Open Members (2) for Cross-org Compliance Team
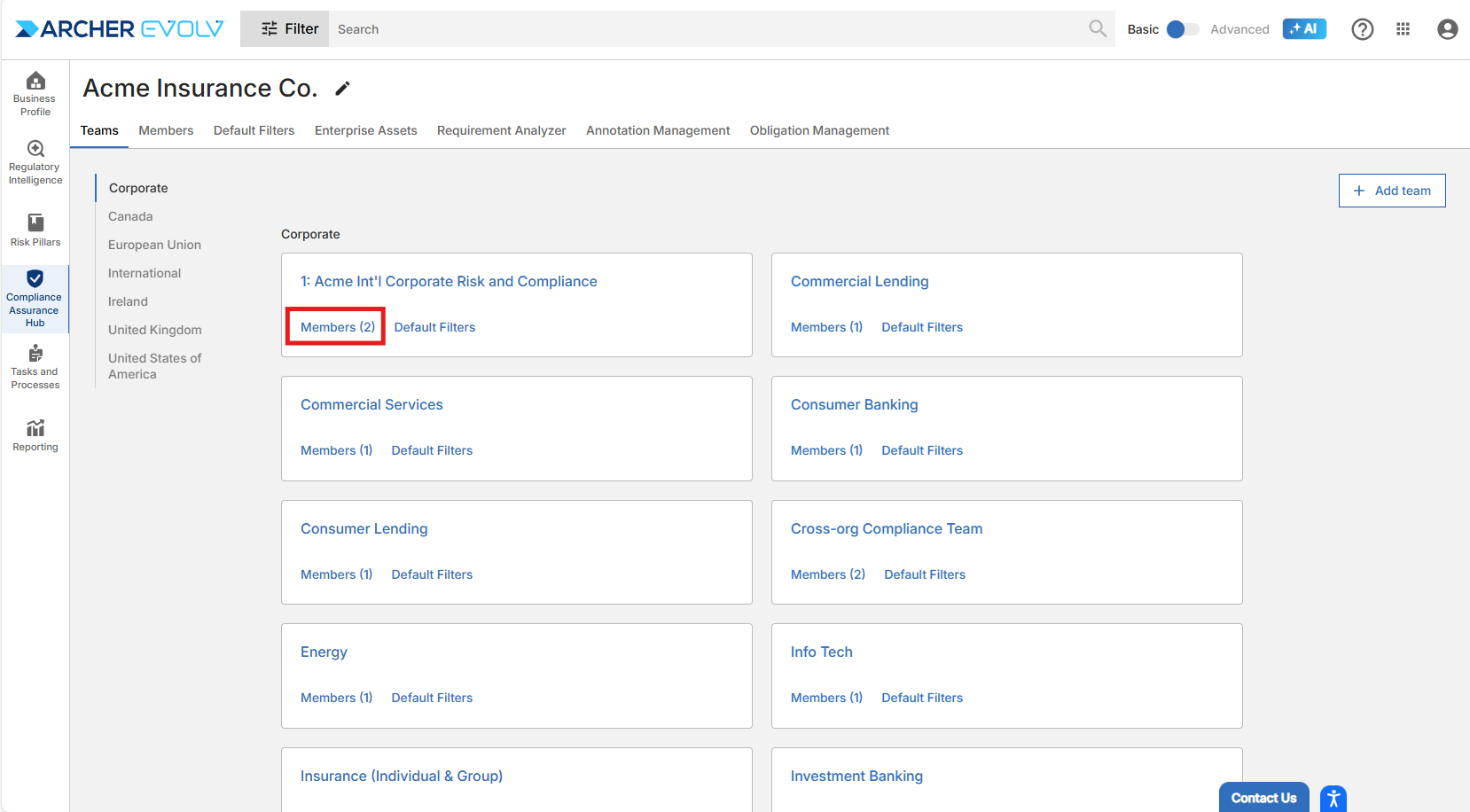The width and height of the screenshot is (1470, 812). 827,574
